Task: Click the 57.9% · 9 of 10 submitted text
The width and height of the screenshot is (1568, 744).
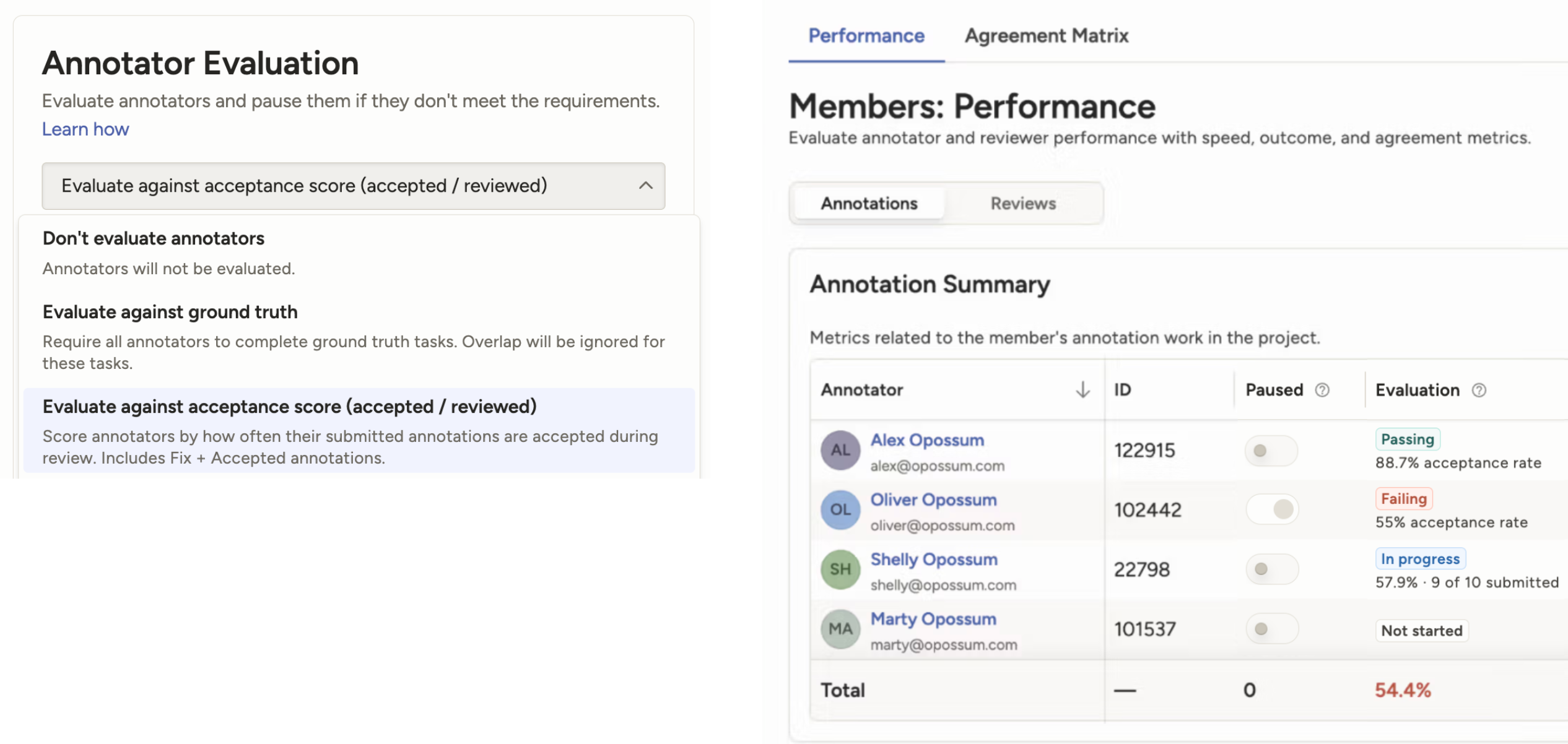Action: [1466, 582]
